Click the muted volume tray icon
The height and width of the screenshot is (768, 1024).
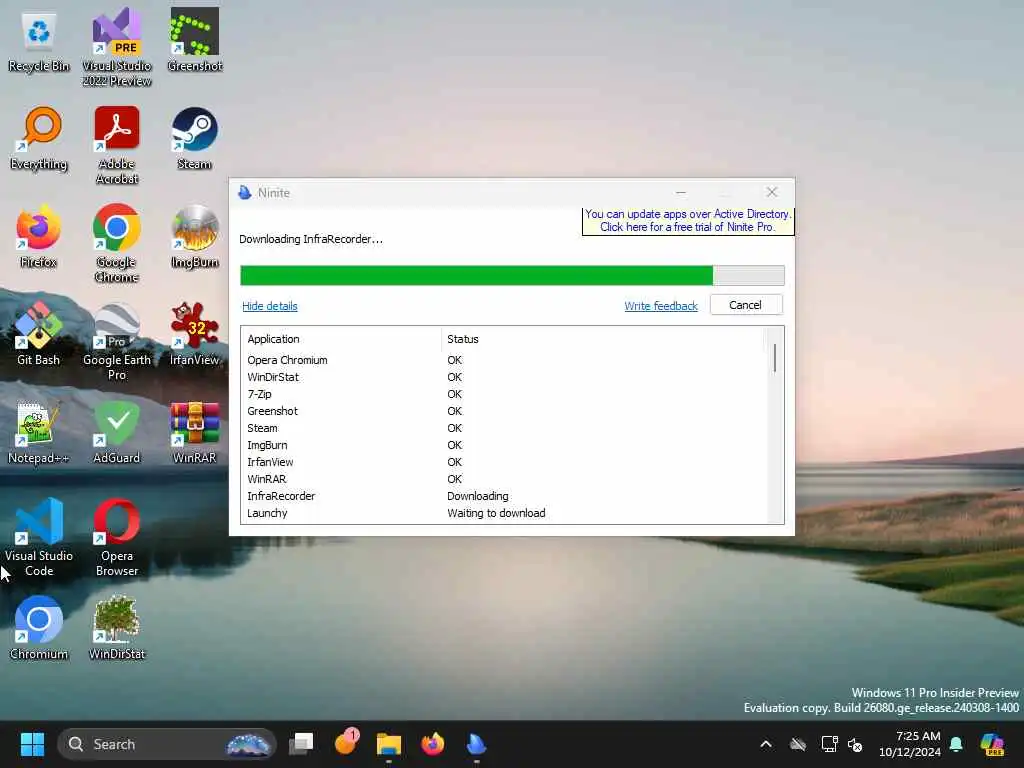point(855,744)
